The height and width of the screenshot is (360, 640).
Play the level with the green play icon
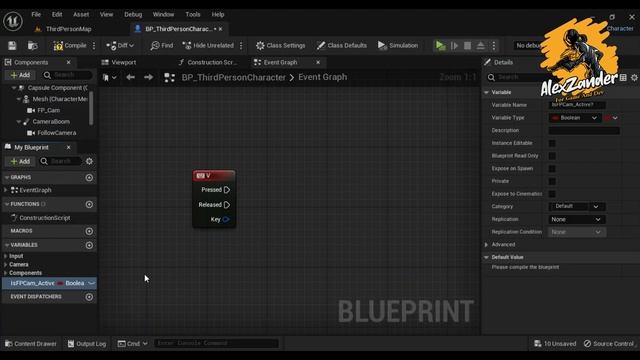pos(440,45)
